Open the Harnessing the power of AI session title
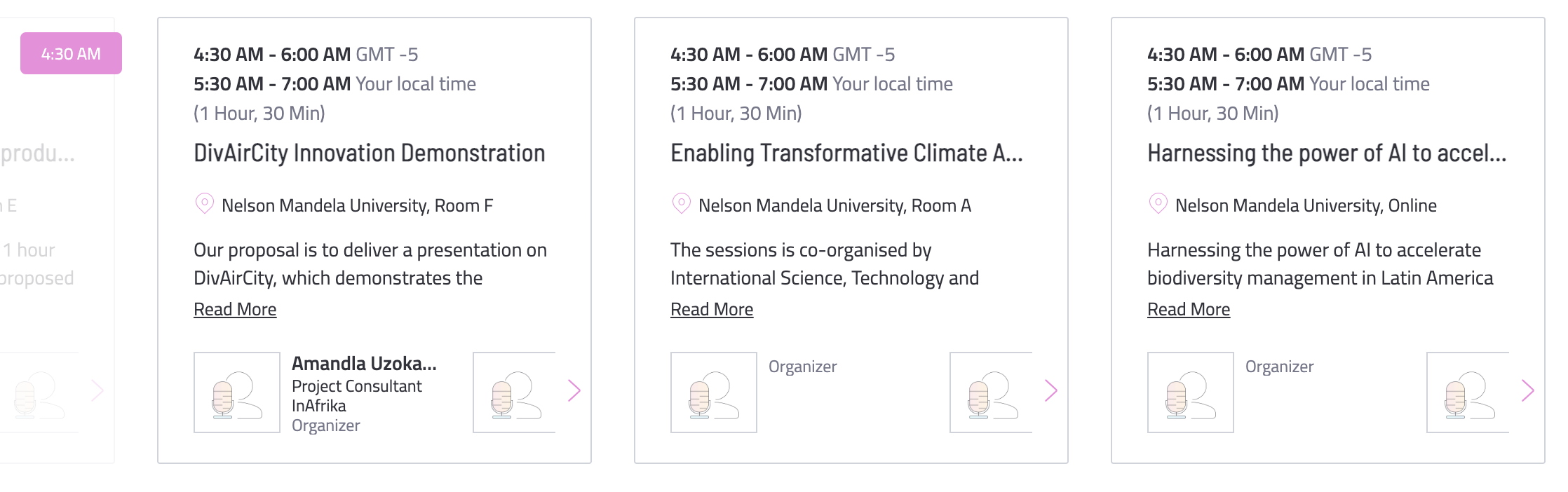Screen dimensions: 1568x492 click(1327, 153)
